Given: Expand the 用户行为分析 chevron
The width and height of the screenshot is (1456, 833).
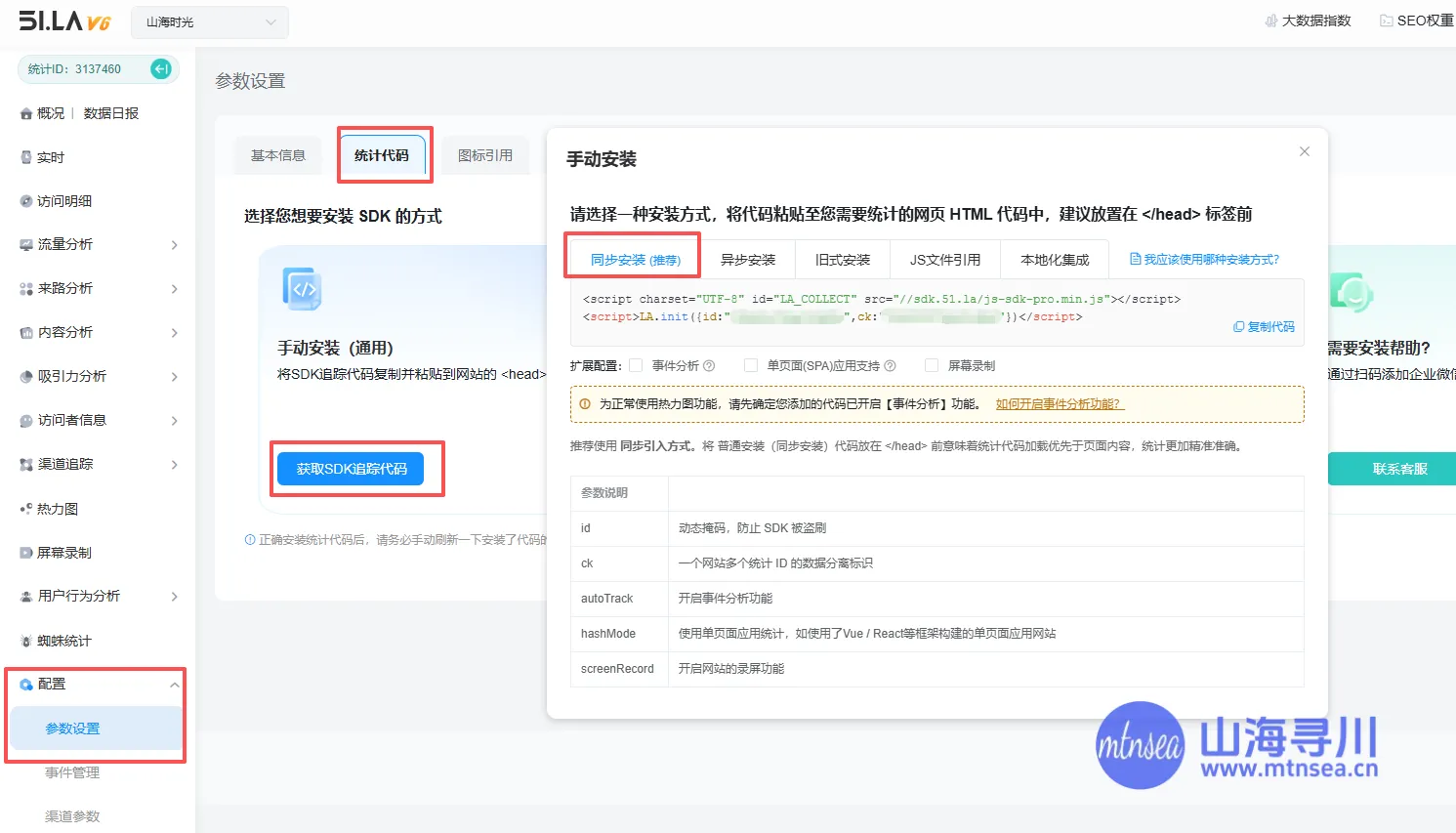Looking at the screenshot, I should tap(174, 597).
